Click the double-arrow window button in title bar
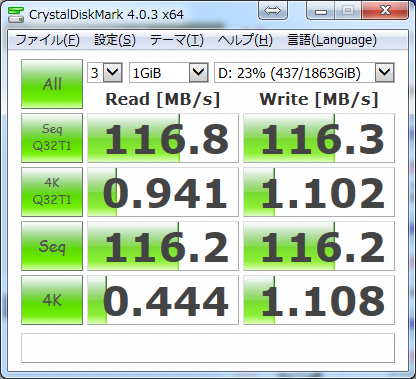The height and width of the screenshot is (379, 416). pyautogui.click(x=273, y=11)
